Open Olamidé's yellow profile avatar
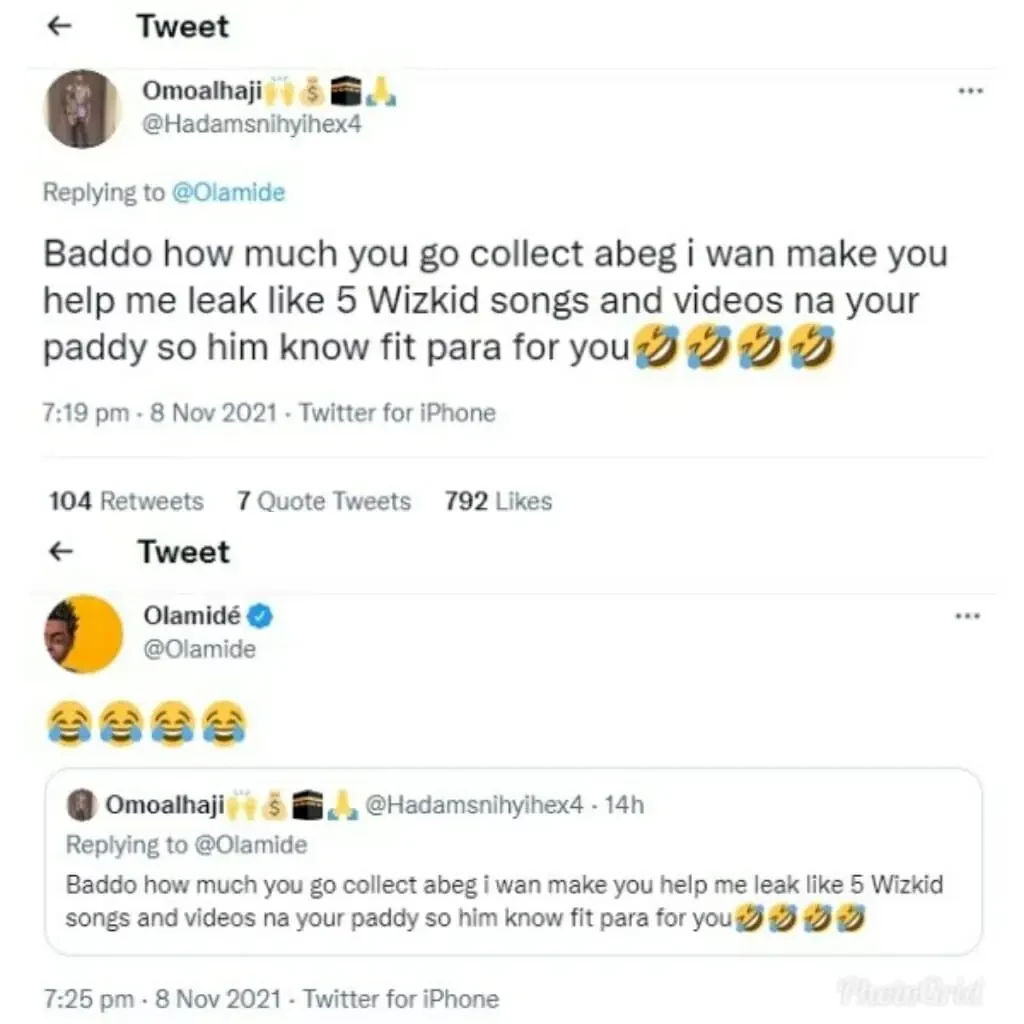 (83, 633)
